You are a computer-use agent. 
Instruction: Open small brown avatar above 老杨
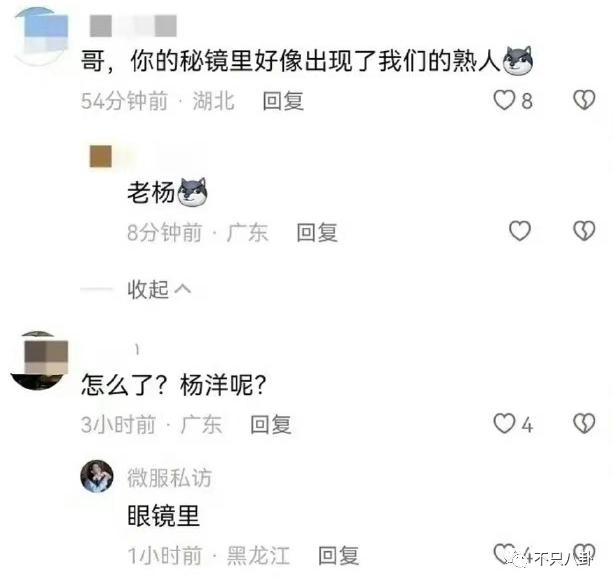101,156
